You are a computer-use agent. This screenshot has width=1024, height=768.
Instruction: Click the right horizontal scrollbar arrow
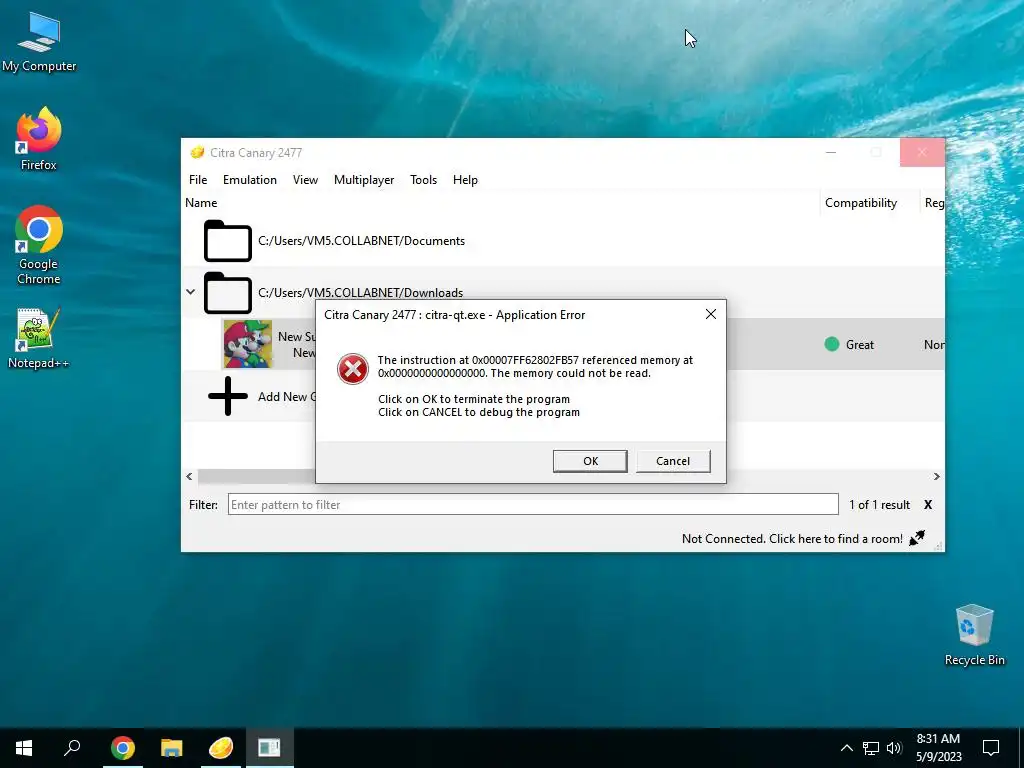coord(936,477)
